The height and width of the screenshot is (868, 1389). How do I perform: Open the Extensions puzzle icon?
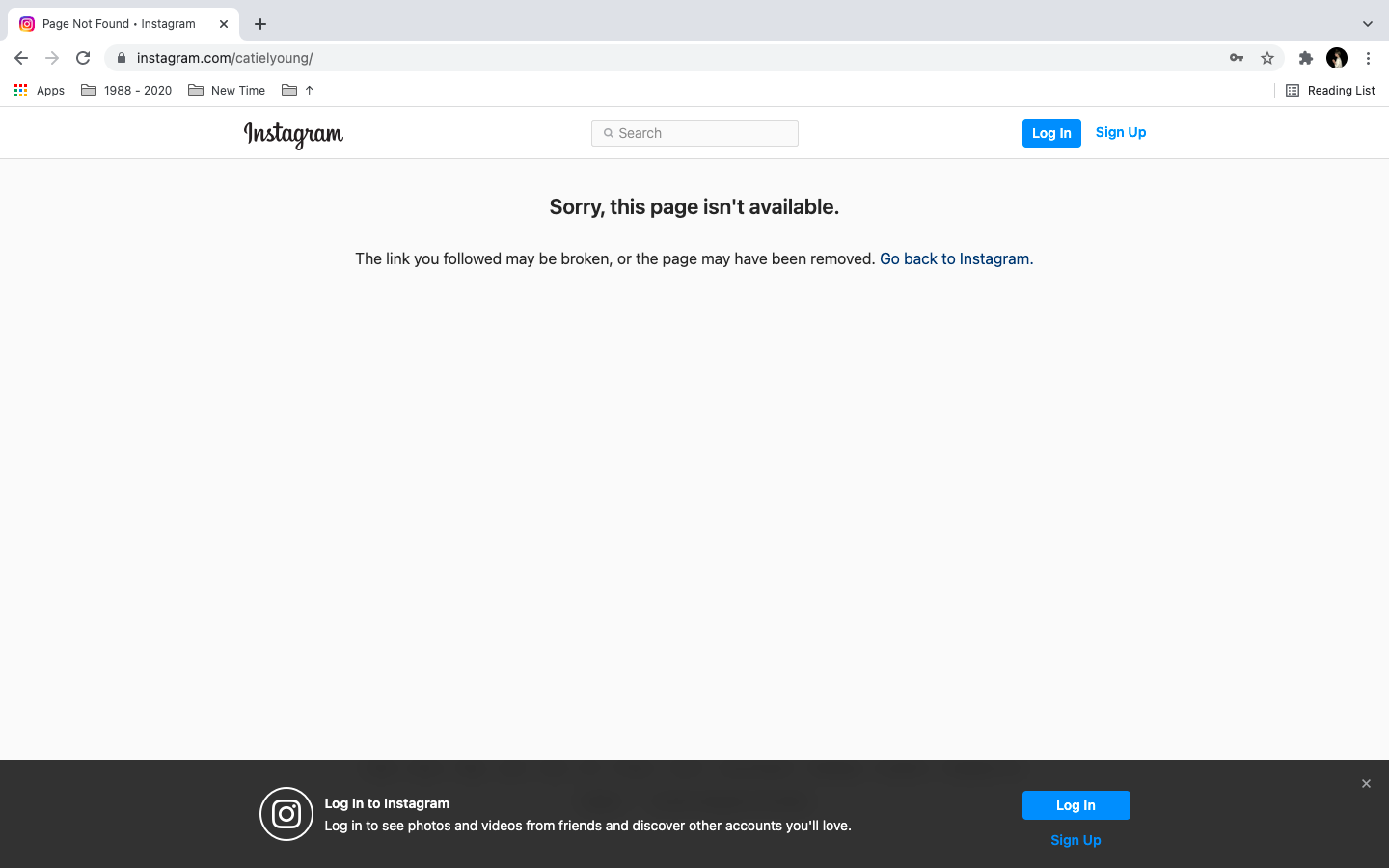pyautogui.click(x=1306, y=58)
